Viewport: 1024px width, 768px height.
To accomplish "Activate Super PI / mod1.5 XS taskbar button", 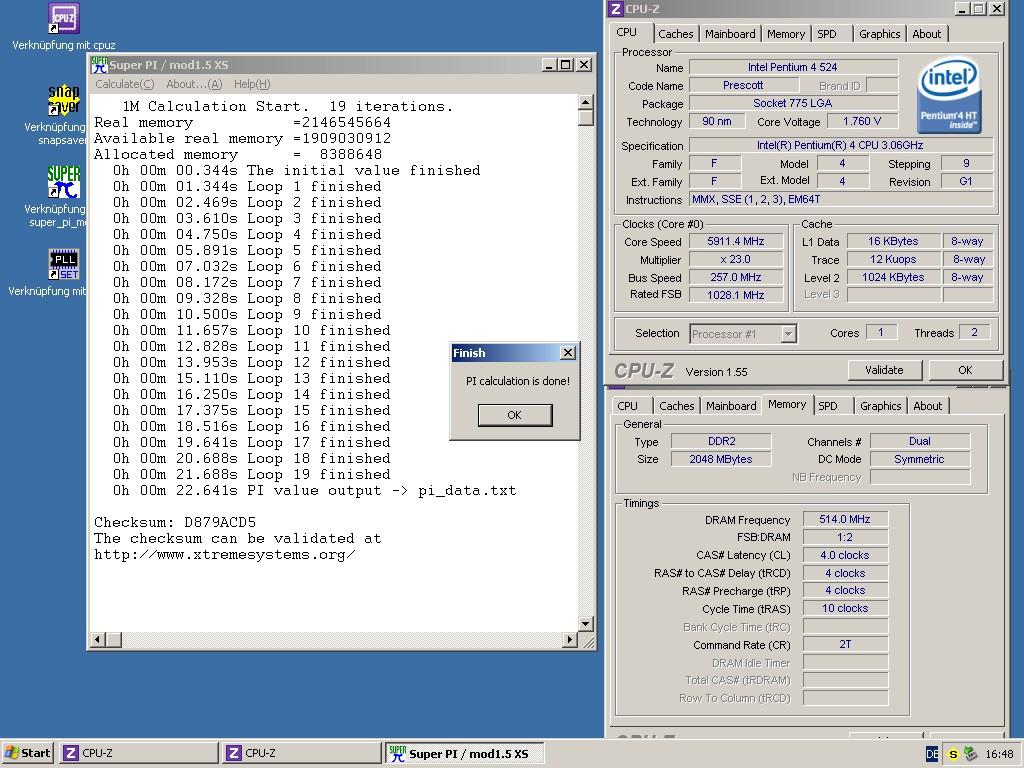I will [465, 753].
